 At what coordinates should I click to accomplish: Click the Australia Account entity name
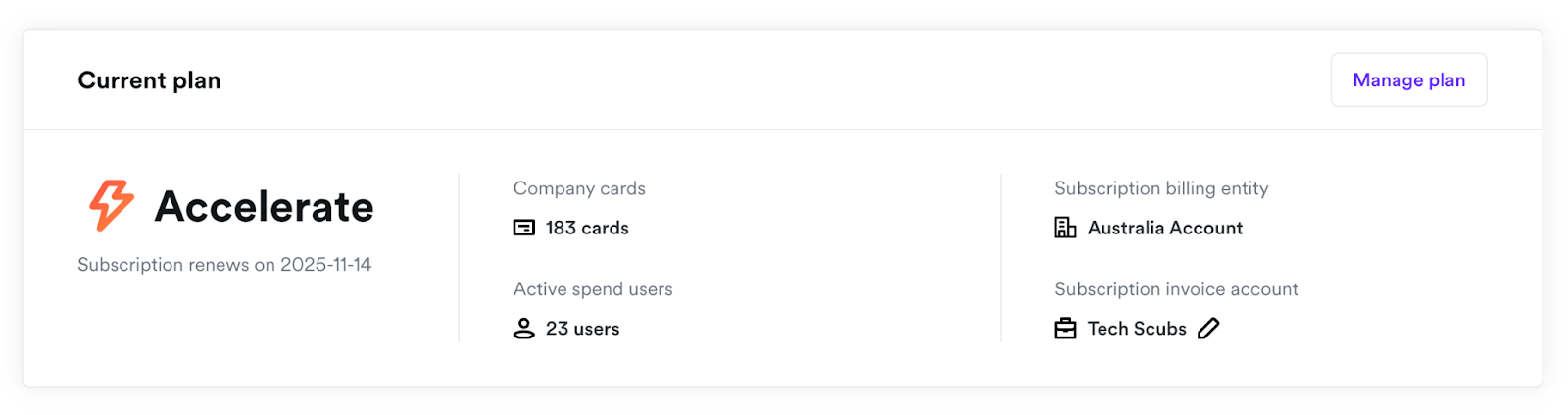(1164, 228)
